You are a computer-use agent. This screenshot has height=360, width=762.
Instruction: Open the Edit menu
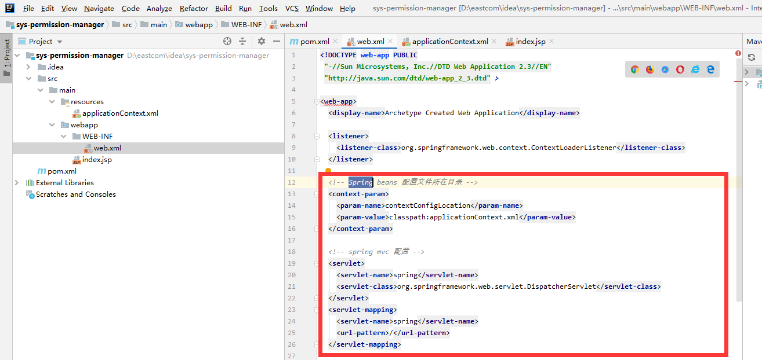(x=48, y=8)
